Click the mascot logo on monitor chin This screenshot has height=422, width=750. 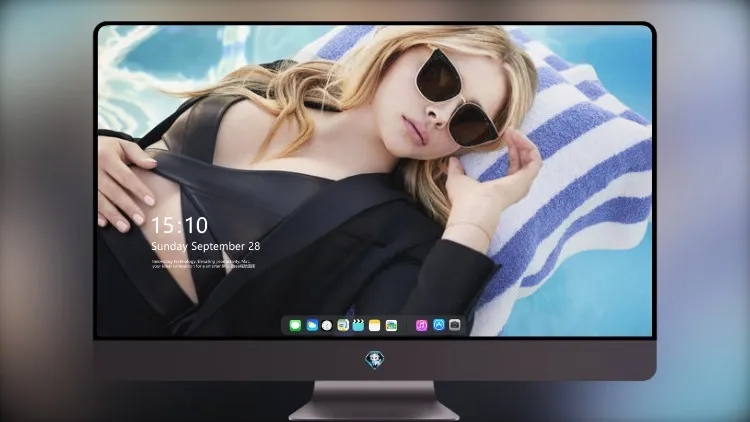[375, 360]
